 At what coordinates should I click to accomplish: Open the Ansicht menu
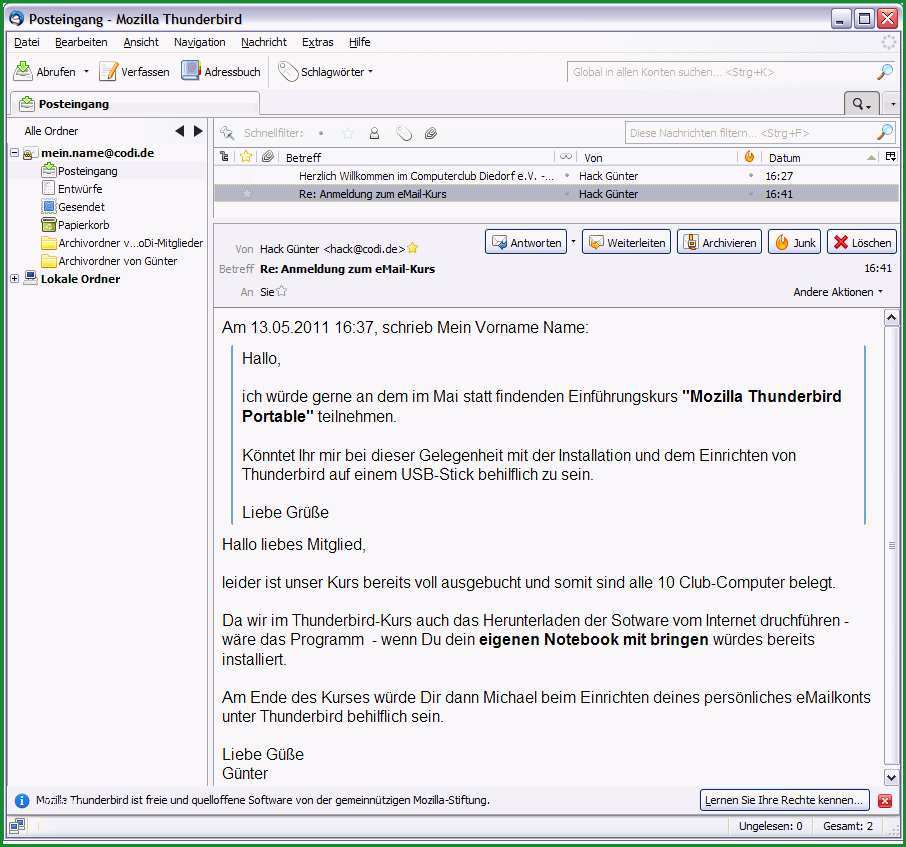(140, 42)
